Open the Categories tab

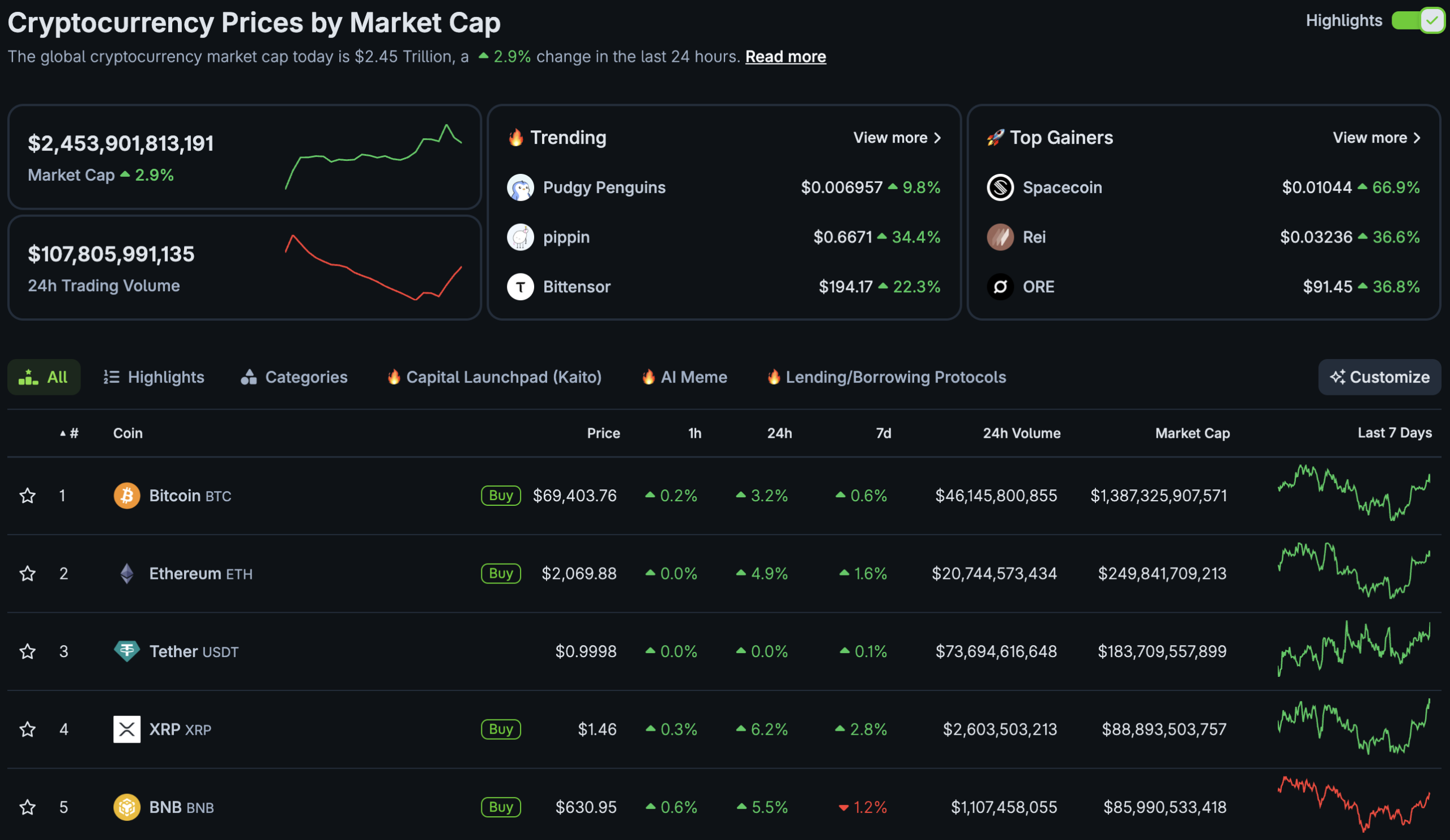pos(294,377)
